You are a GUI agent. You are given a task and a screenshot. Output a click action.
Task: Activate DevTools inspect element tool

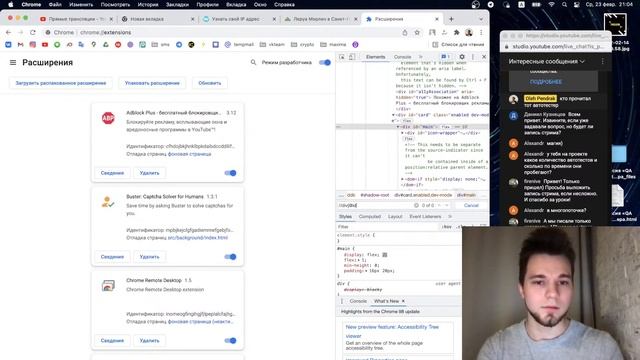tap(342, 57)
